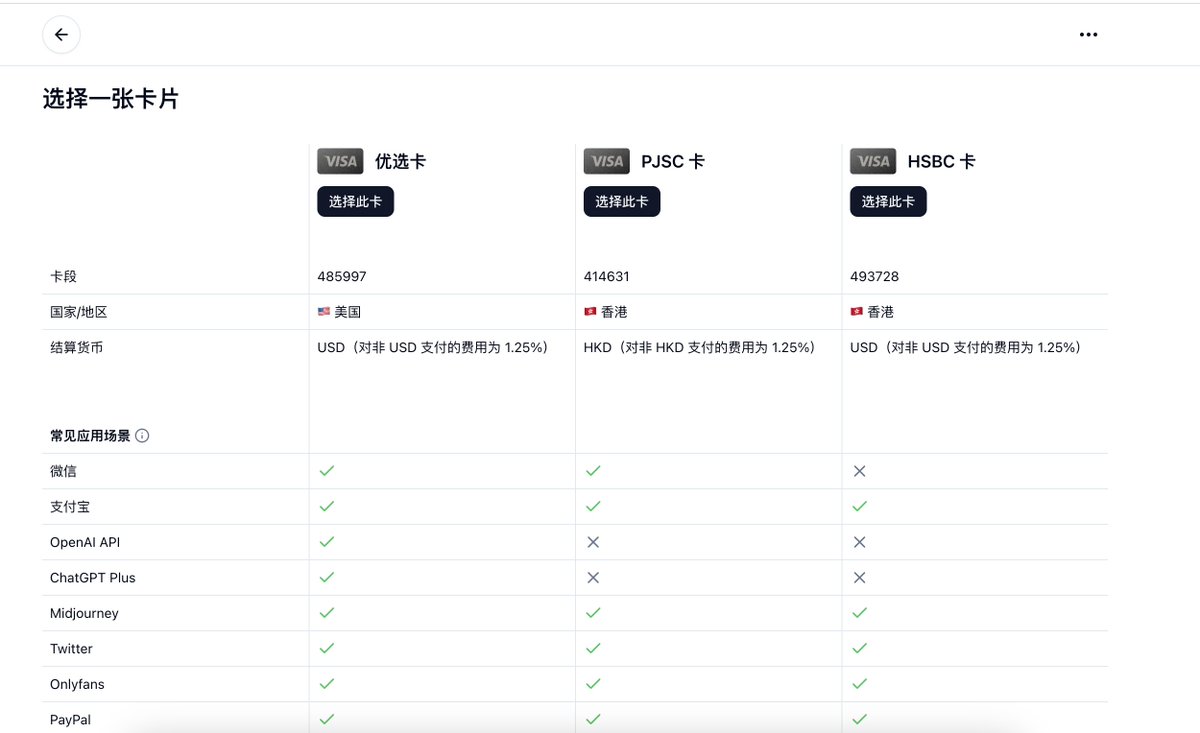Click the 香港 text under HSBC 卡

click(x=880, y=312)
